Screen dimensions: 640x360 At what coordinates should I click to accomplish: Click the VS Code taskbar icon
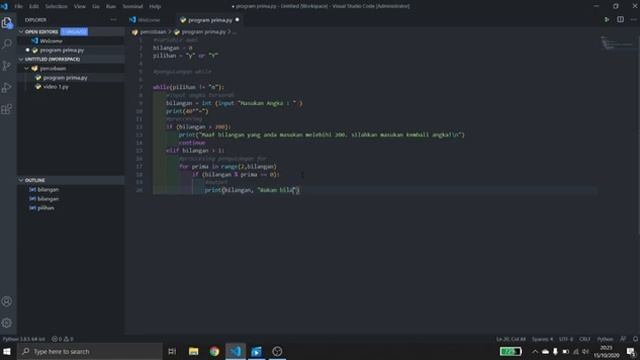pyautogui.click(x=236, y=351)
